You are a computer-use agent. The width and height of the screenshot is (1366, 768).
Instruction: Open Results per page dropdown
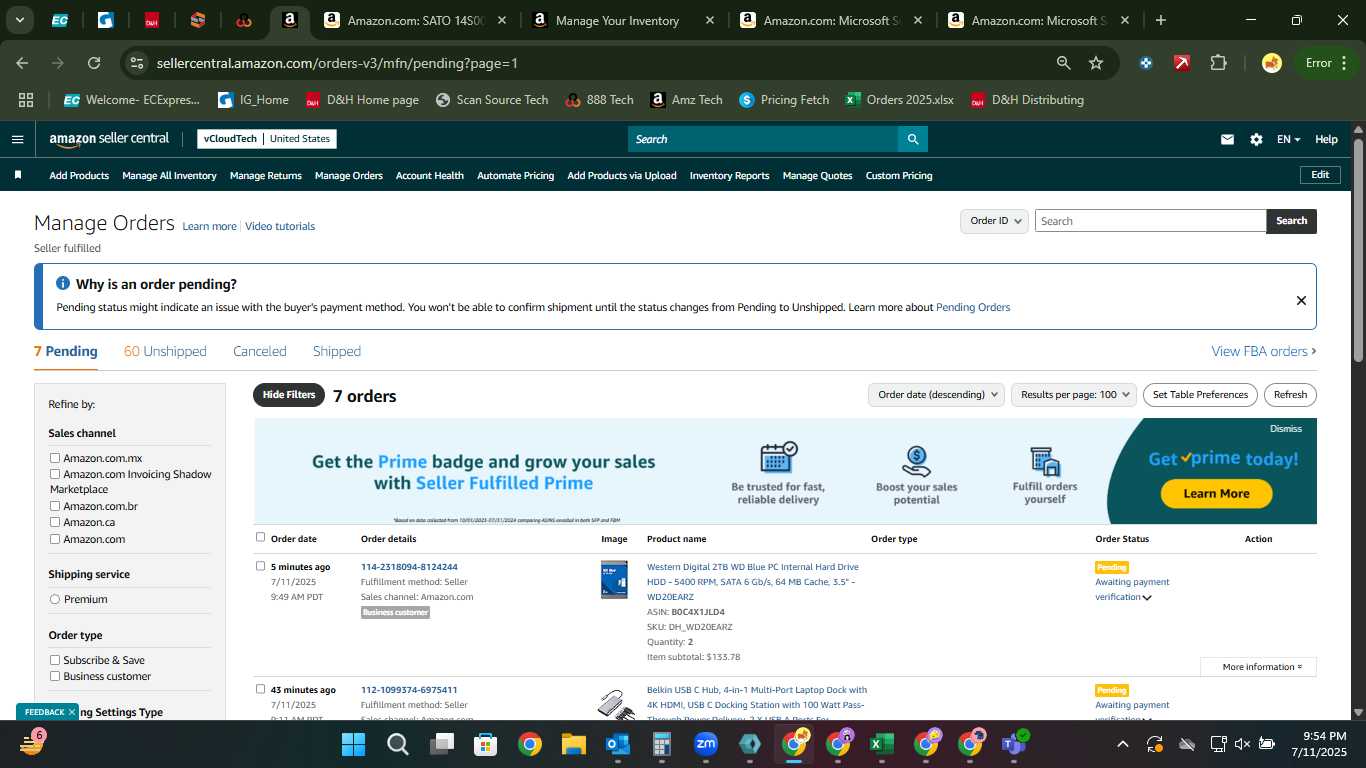[1074, 395]
